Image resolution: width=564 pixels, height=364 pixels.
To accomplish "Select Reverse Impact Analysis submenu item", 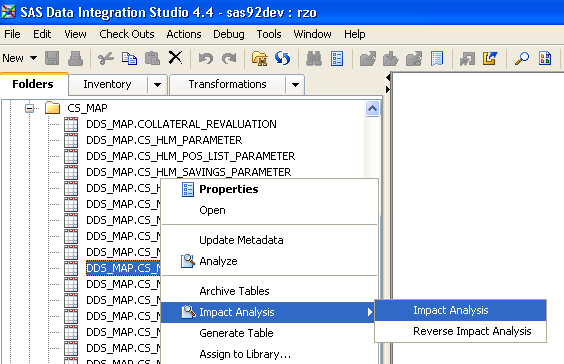I will click(460, 331).
